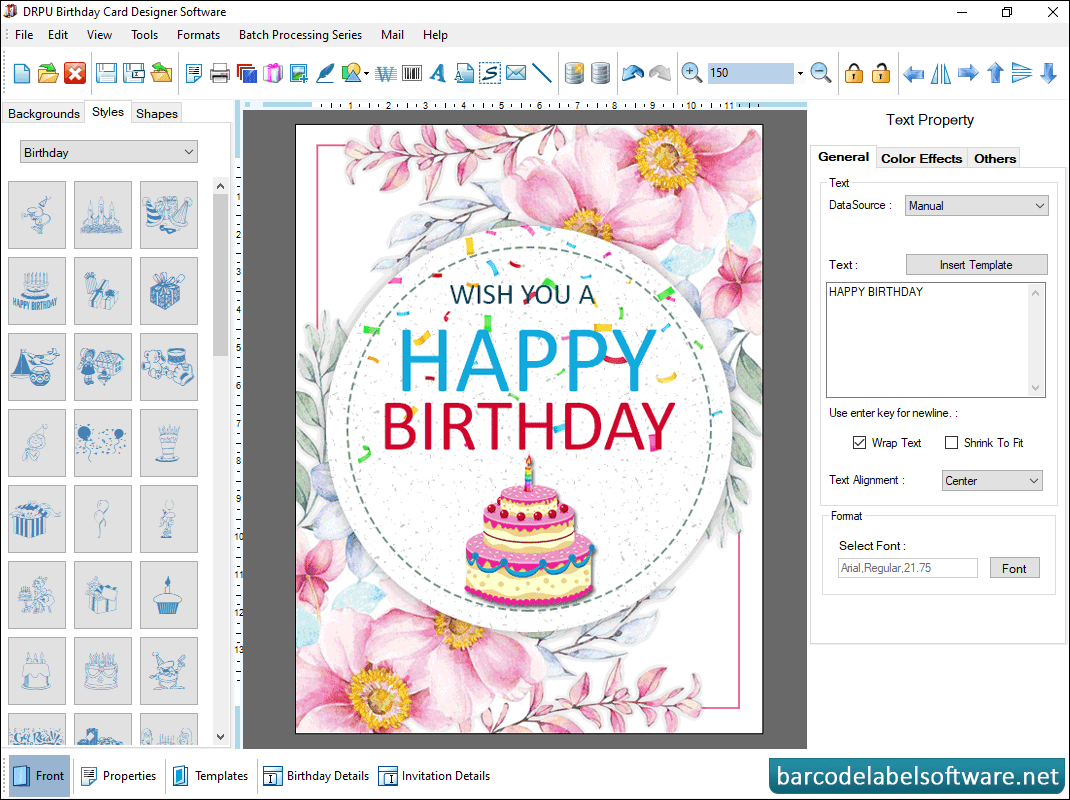
Task: Open the DataSource Manual dropdown
Action: pos(977,205)
